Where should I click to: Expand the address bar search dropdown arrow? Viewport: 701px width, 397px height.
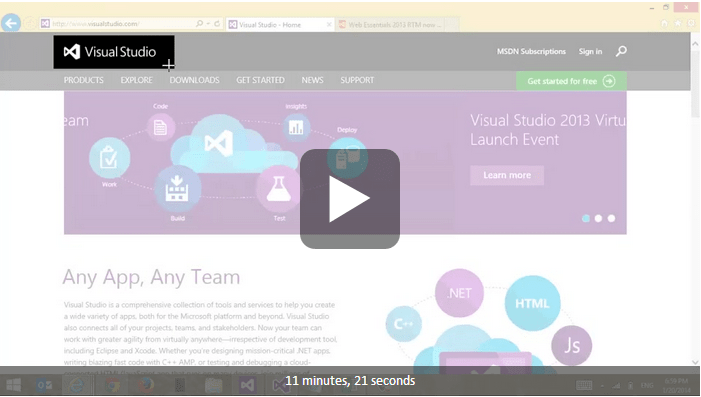click(208, 24)
